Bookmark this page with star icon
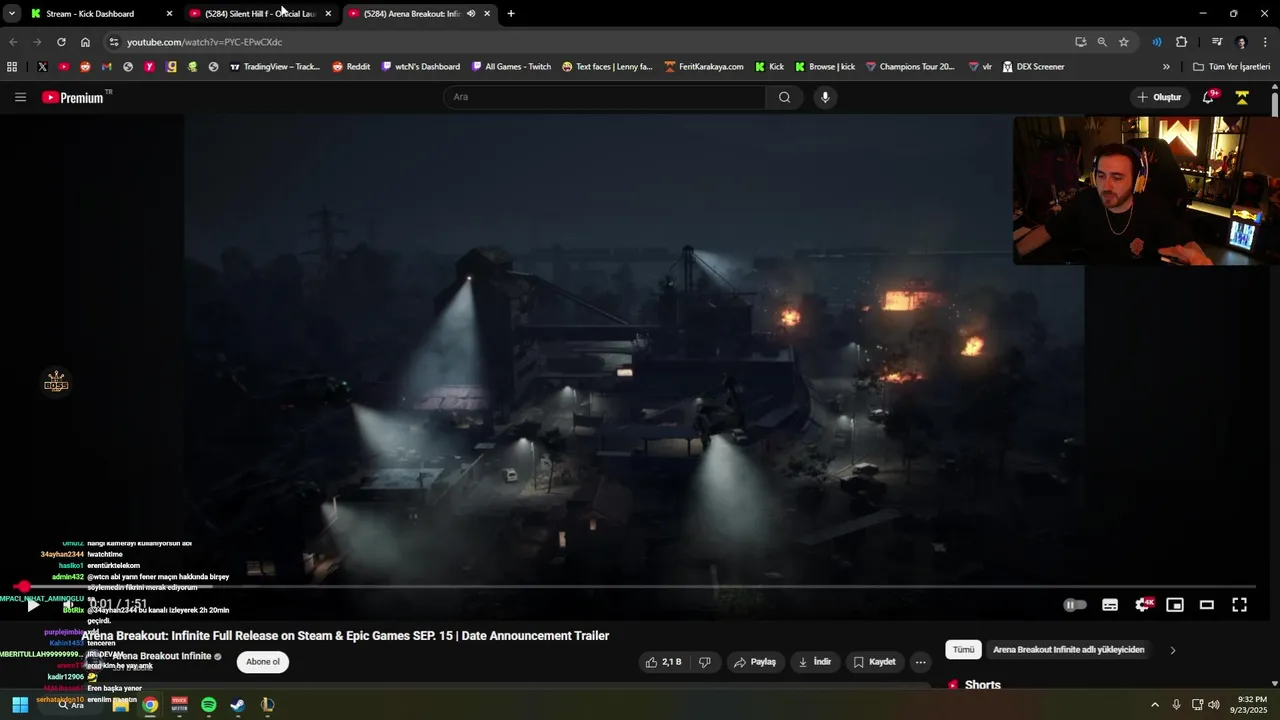 [1124, 42]
